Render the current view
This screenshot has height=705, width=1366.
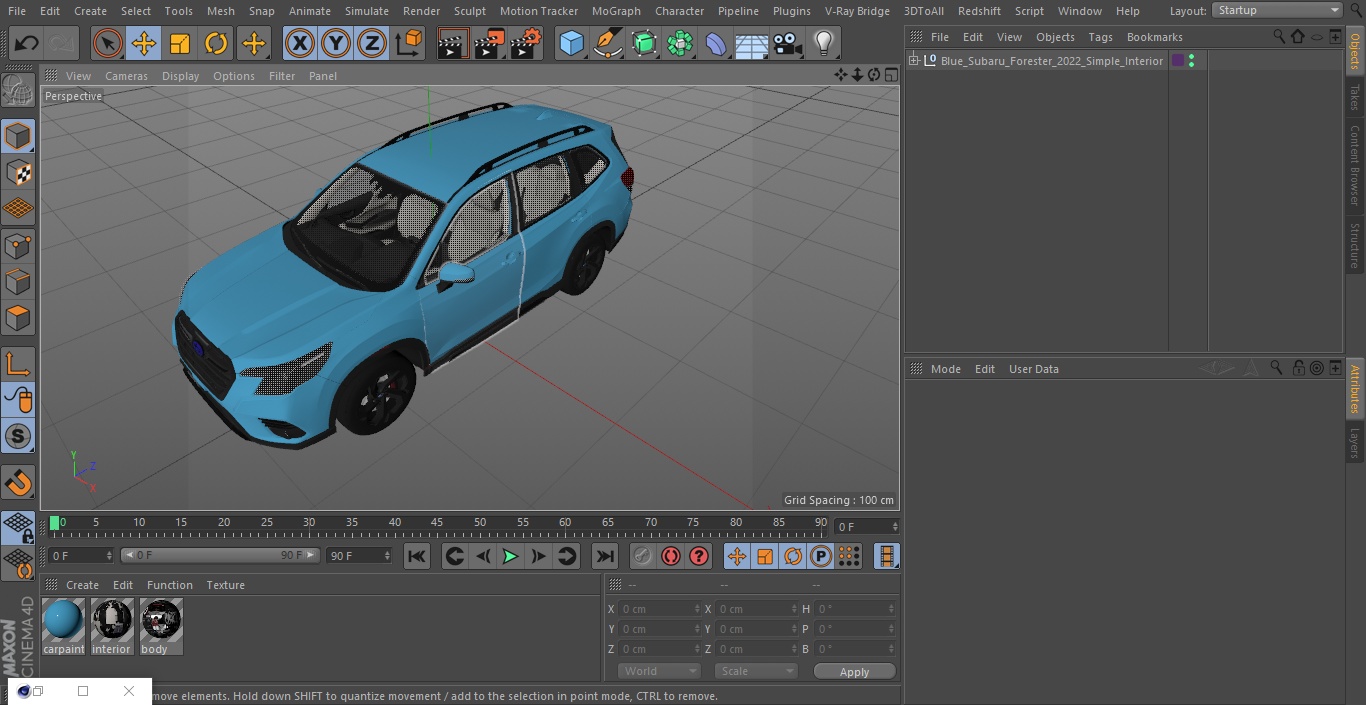pos(453,43)
